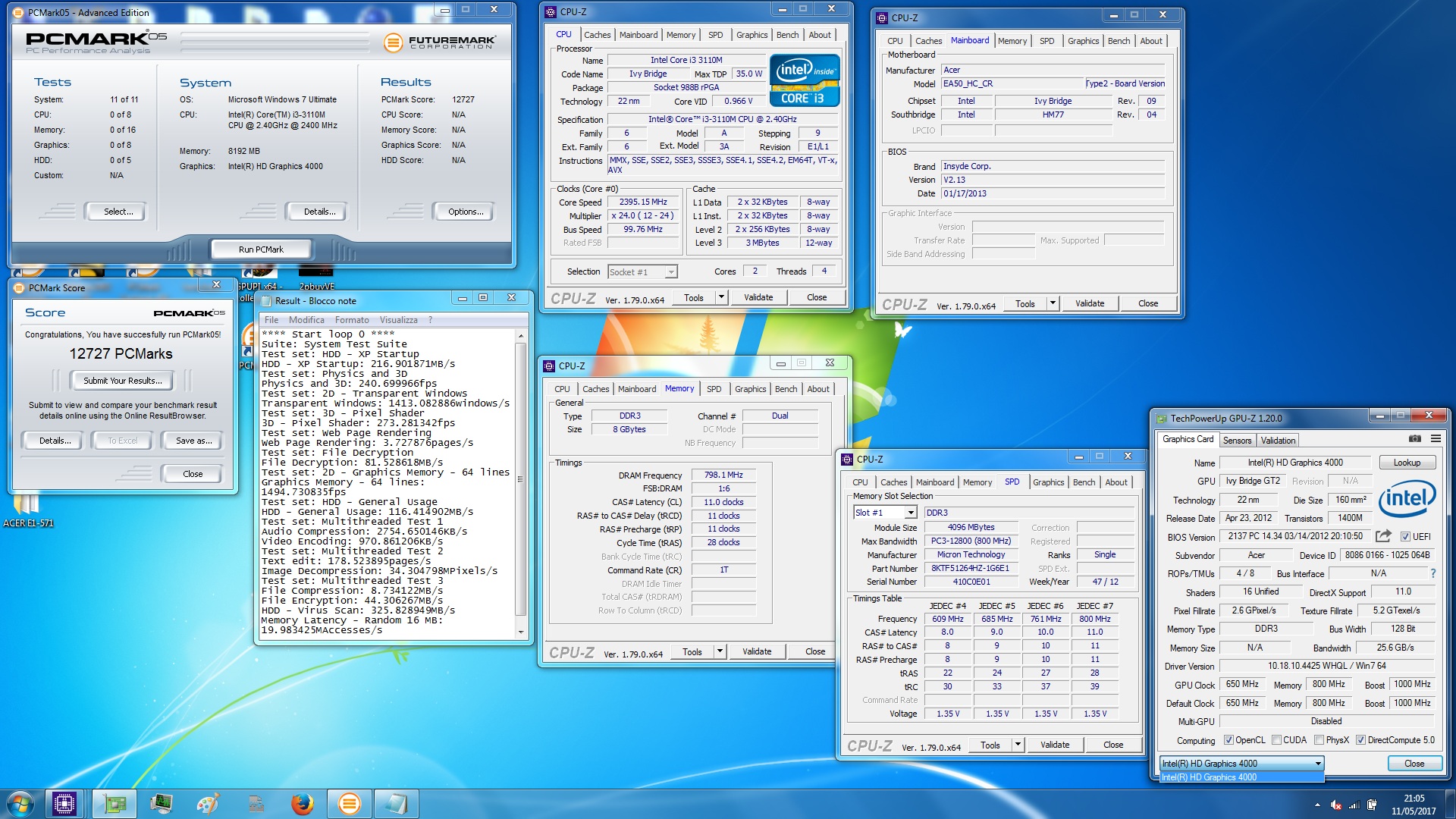Click the network signal tray icon
The image size is (1456, 819).
point(1354,805)
